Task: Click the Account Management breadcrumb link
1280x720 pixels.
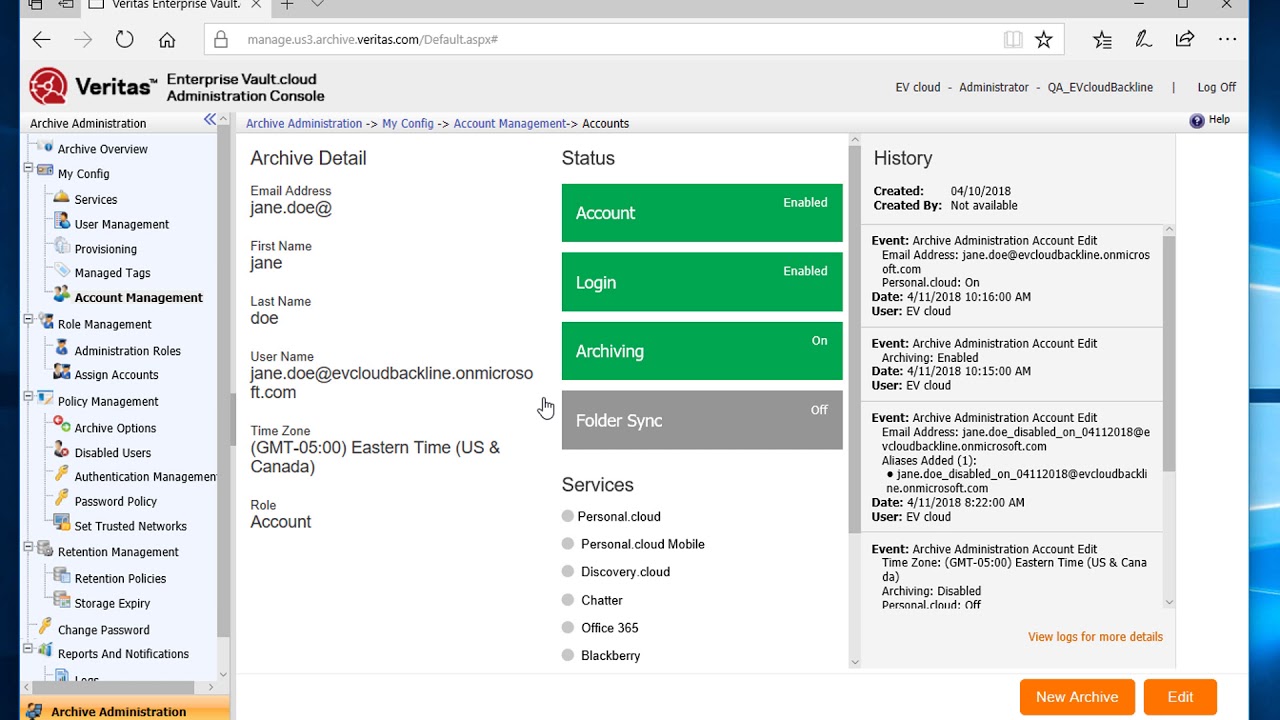Action: tap(510, 123)
